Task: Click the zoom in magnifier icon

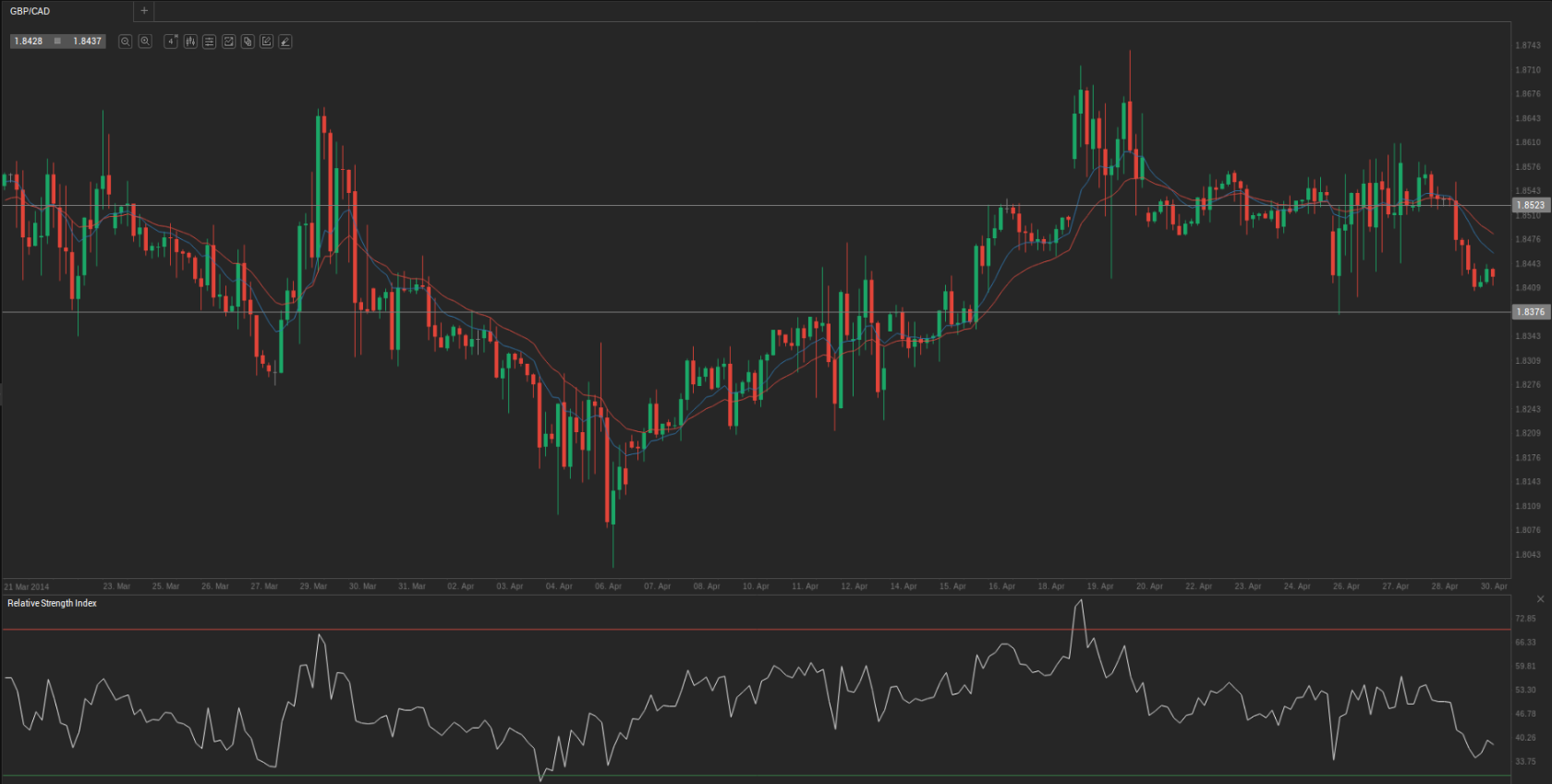Action: point(145,42)
